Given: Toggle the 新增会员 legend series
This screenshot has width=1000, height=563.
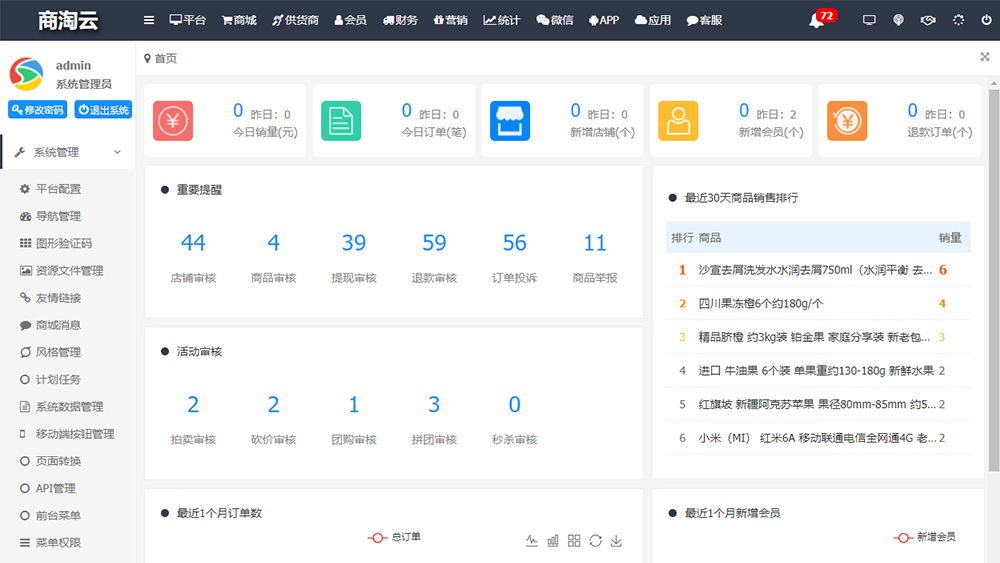Looking at the screenshot, I should (924, 537).
